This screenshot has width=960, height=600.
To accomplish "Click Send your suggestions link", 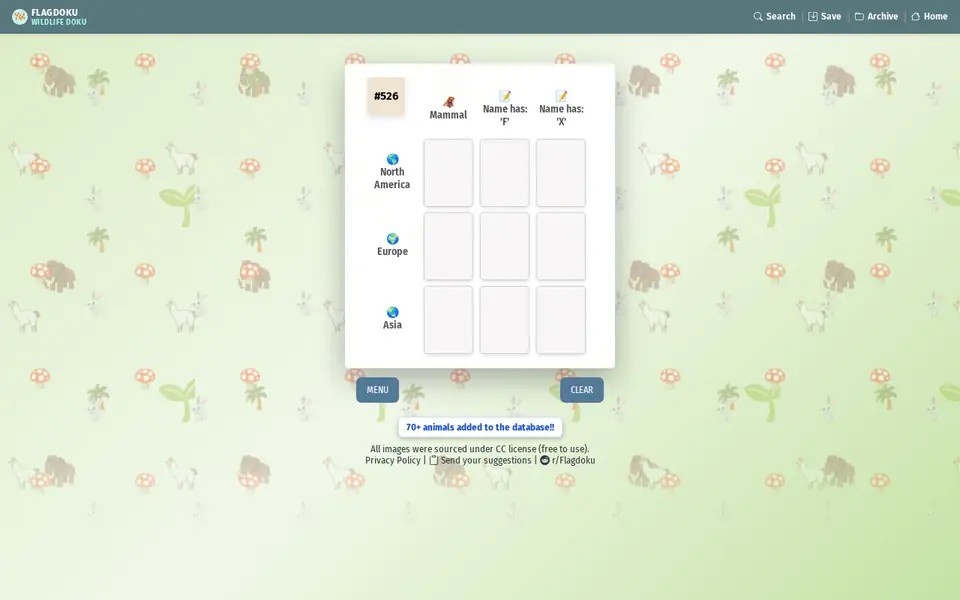I will click(x=486, y=460).
